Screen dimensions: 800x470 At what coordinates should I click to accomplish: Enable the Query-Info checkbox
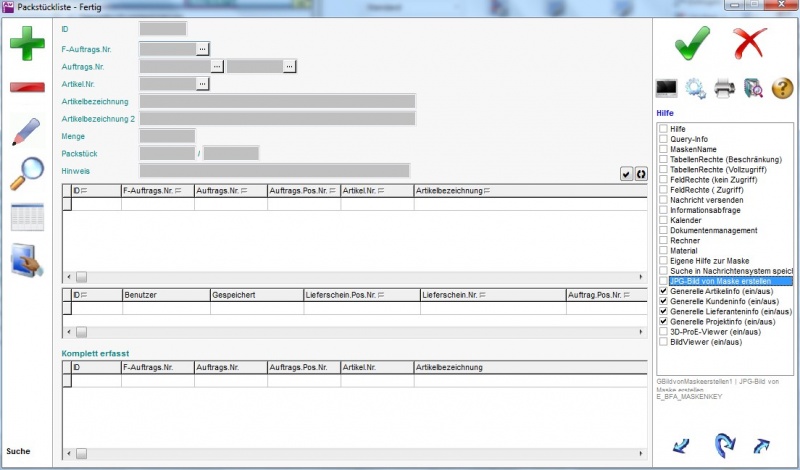click(662, 139)
